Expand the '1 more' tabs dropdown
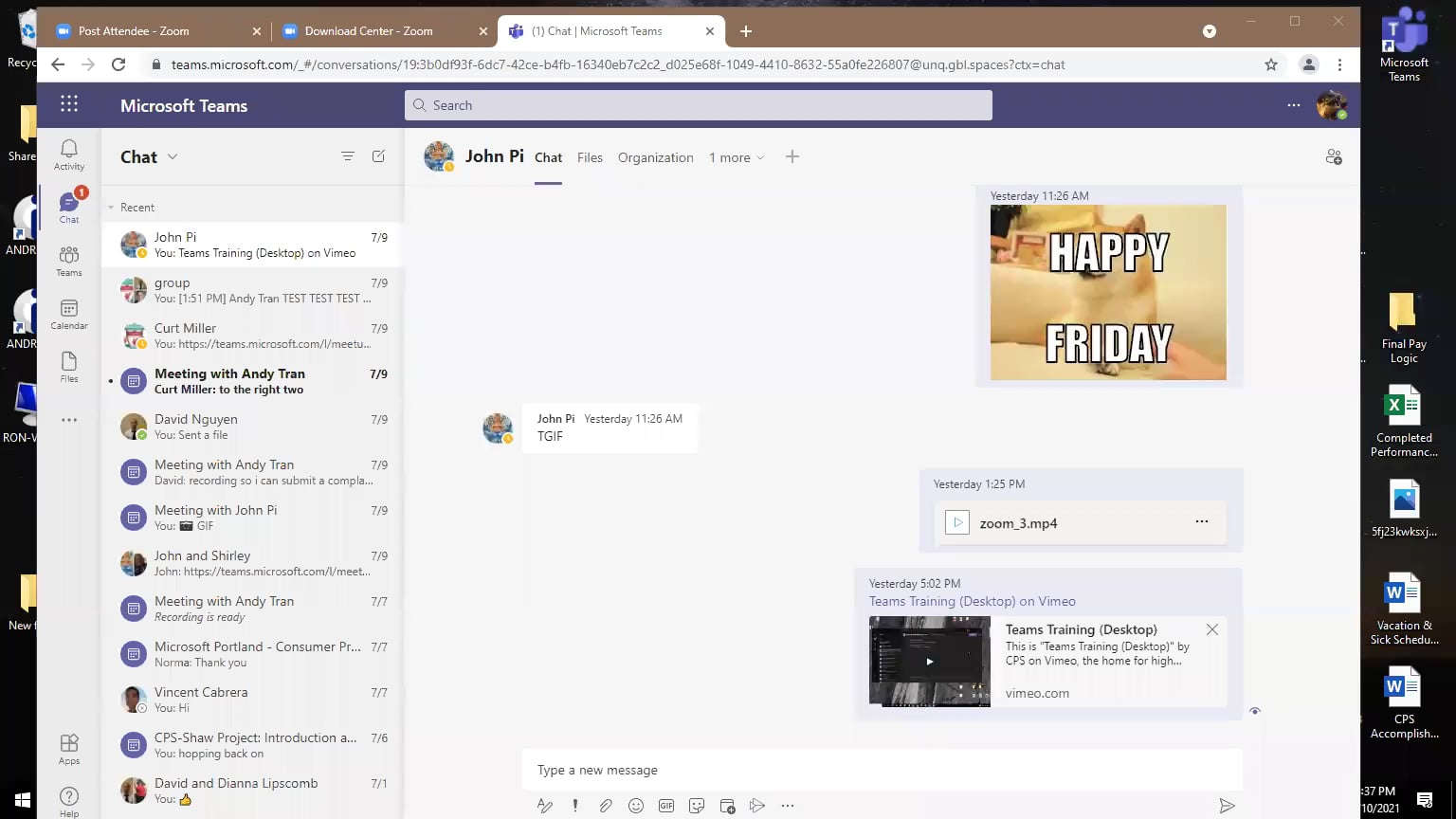This screenshot has width=1456, height=819. tap(737, 157)
